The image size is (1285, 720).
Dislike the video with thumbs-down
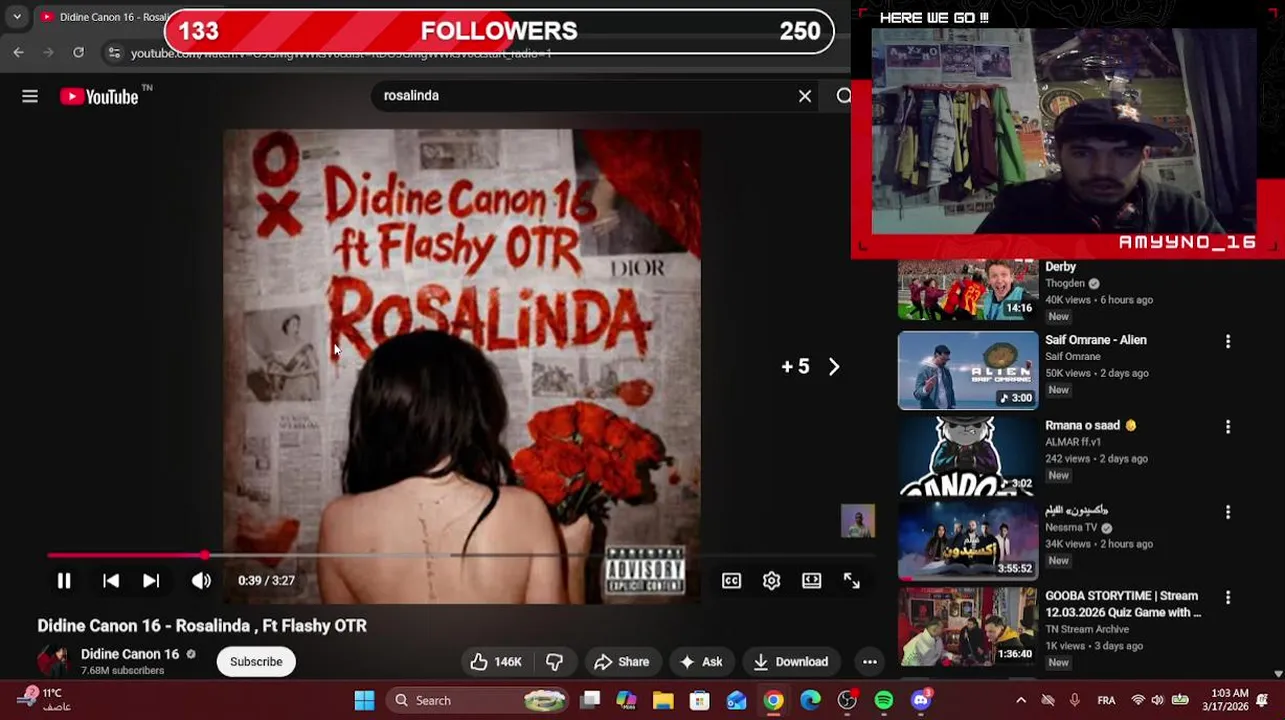pyautogui.click(x=554, y=662)
